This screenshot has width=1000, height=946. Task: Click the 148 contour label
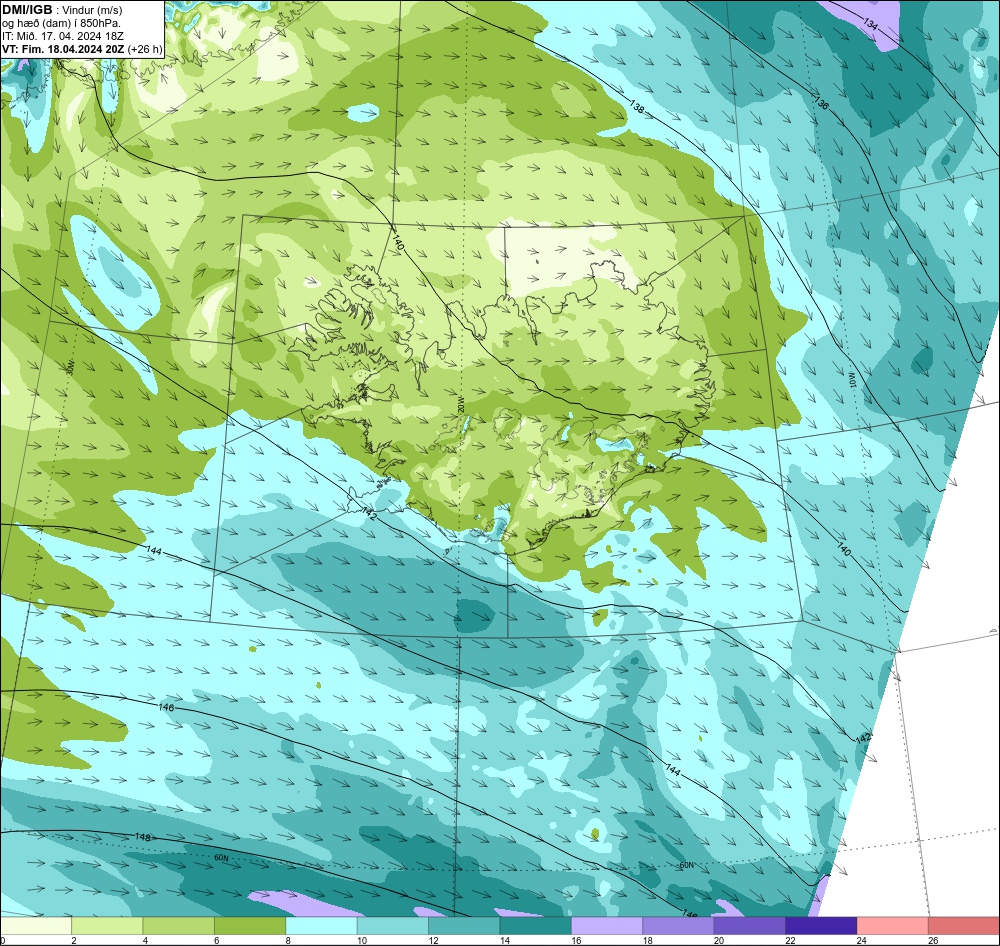(x=143, y=837)
